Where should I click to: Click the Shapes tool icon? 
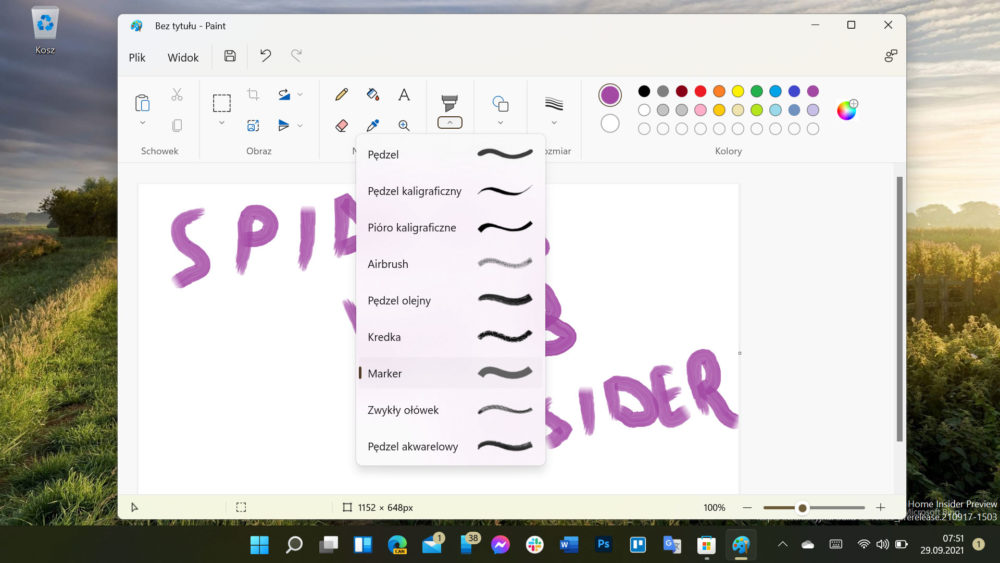click(501, 103)
